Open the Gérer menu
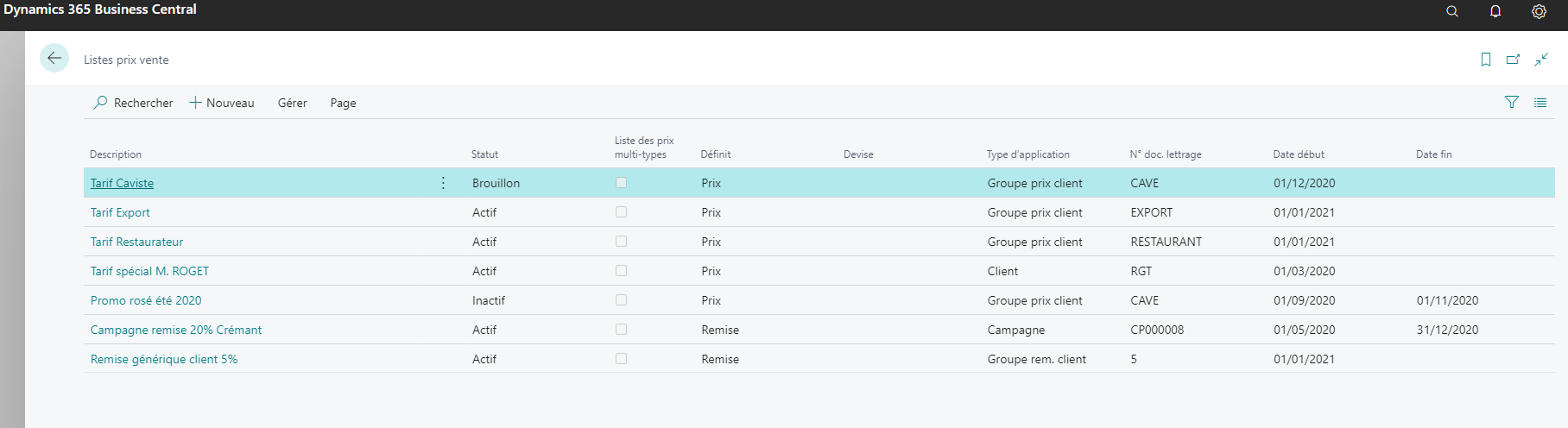The image size is (1568, 428). (292, 103)
